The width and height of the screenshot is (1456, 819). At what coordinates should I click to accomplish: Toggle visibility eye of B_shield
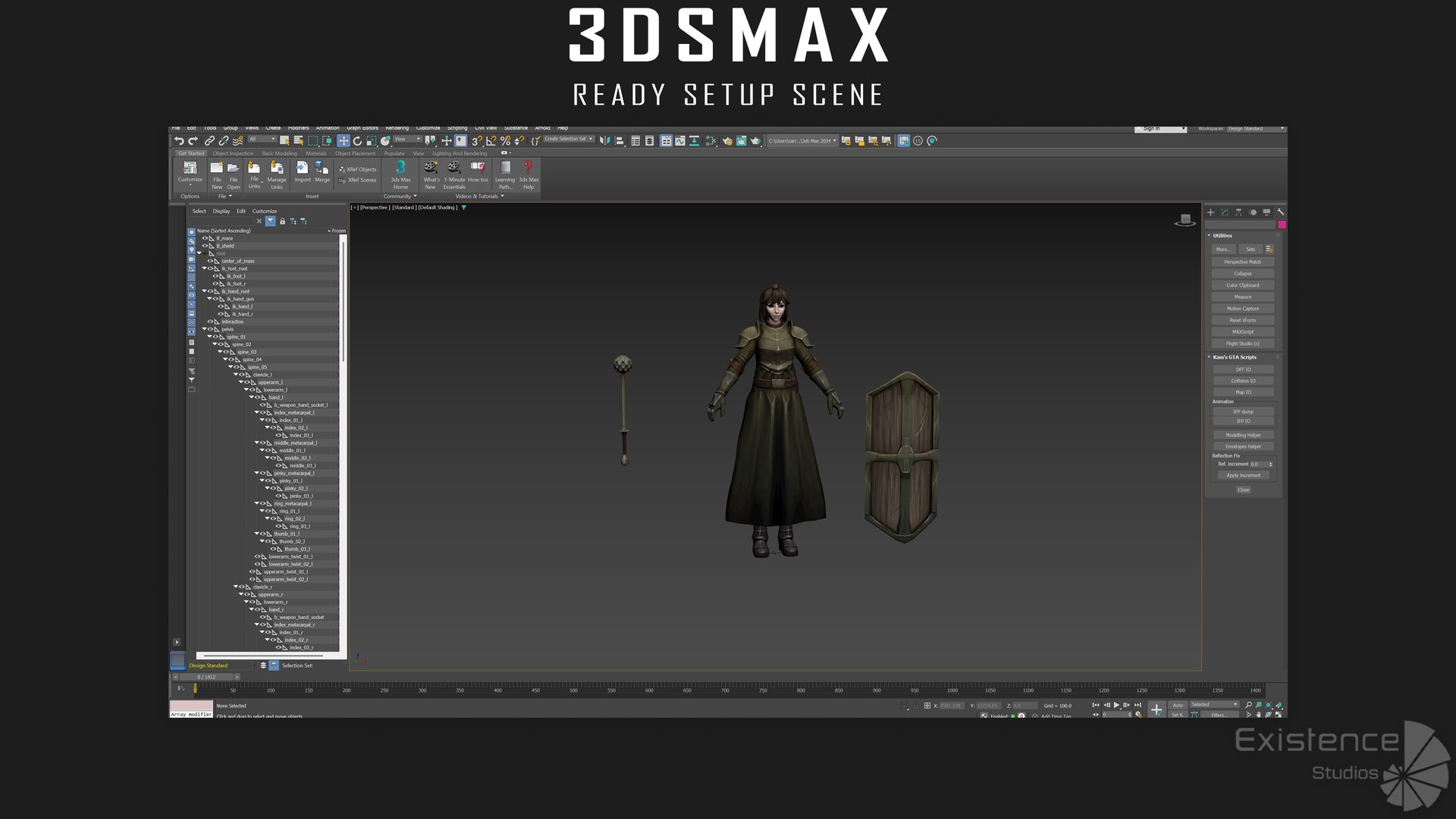point(205,246)
